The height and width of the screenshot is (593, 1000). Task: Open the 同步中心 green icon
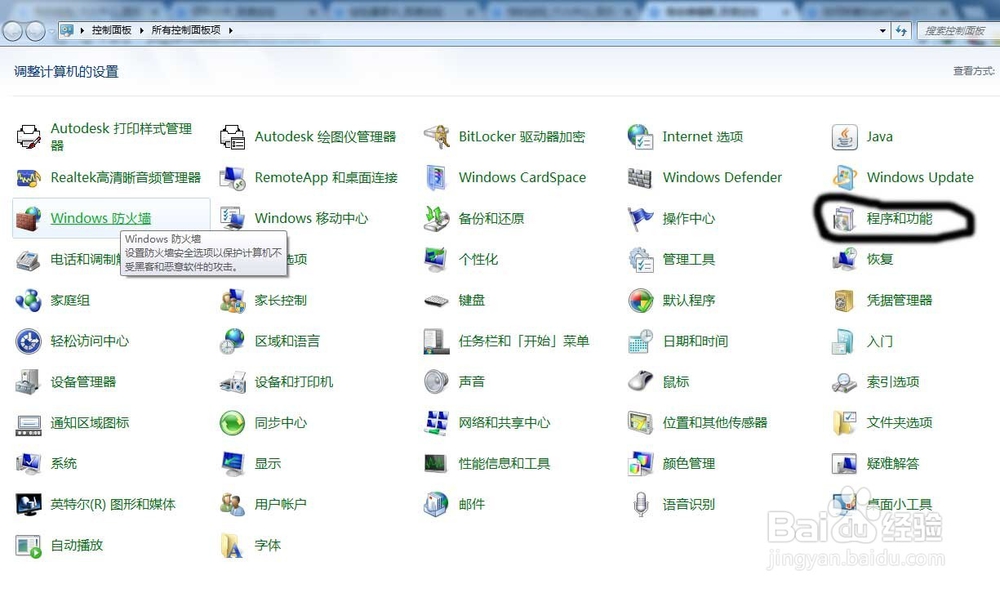click(232, 422)
